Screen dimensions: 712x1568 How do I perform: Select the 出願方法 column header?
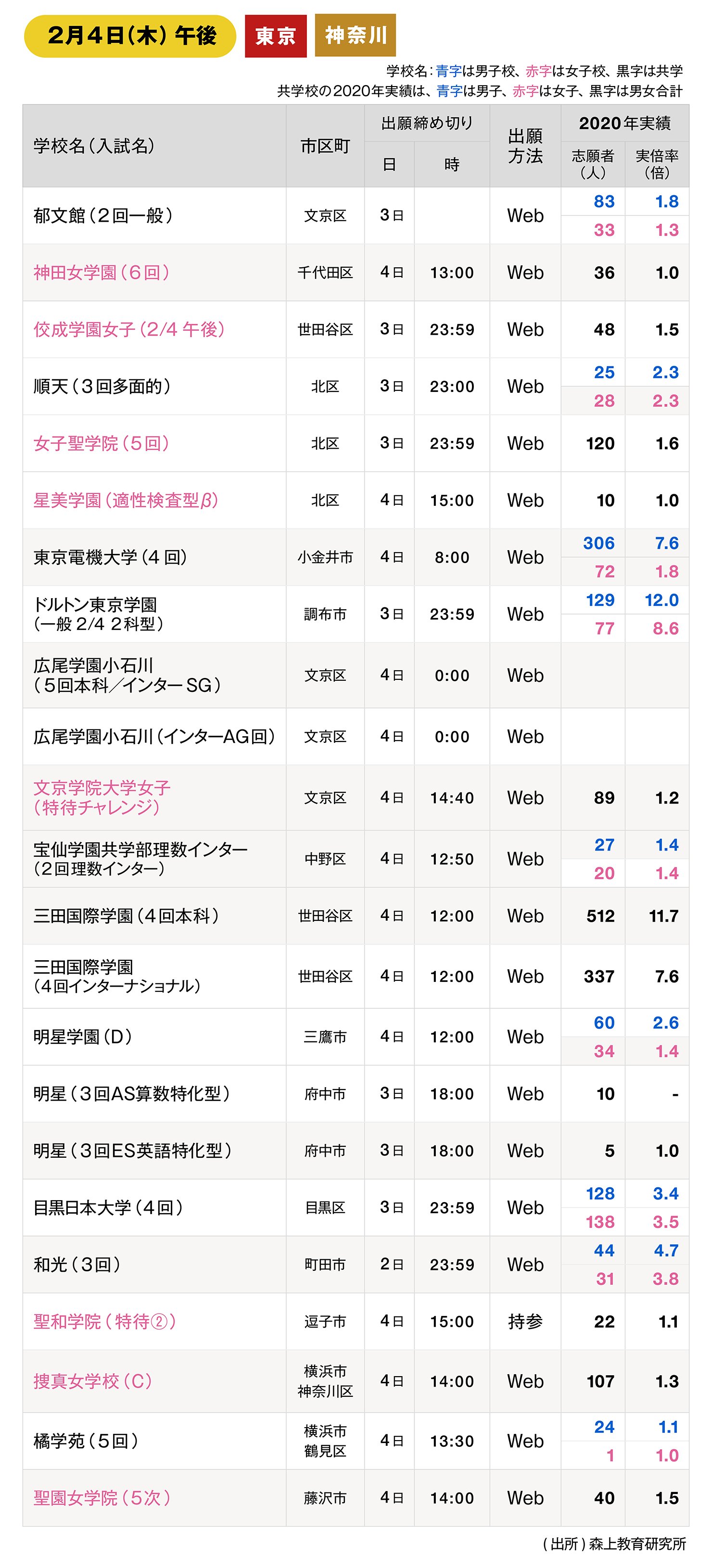point(525,146)
